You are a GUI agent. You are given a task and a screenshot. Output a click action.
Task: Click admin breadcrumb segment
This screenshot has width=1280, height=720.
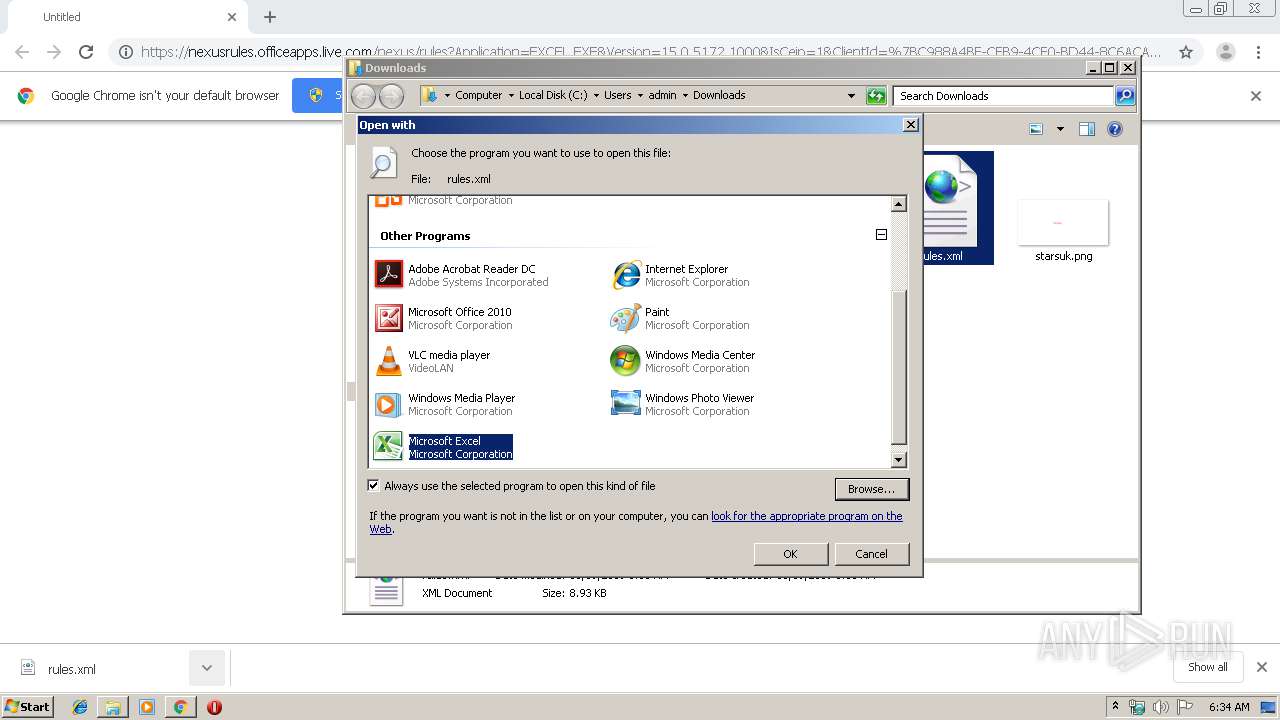662,95
